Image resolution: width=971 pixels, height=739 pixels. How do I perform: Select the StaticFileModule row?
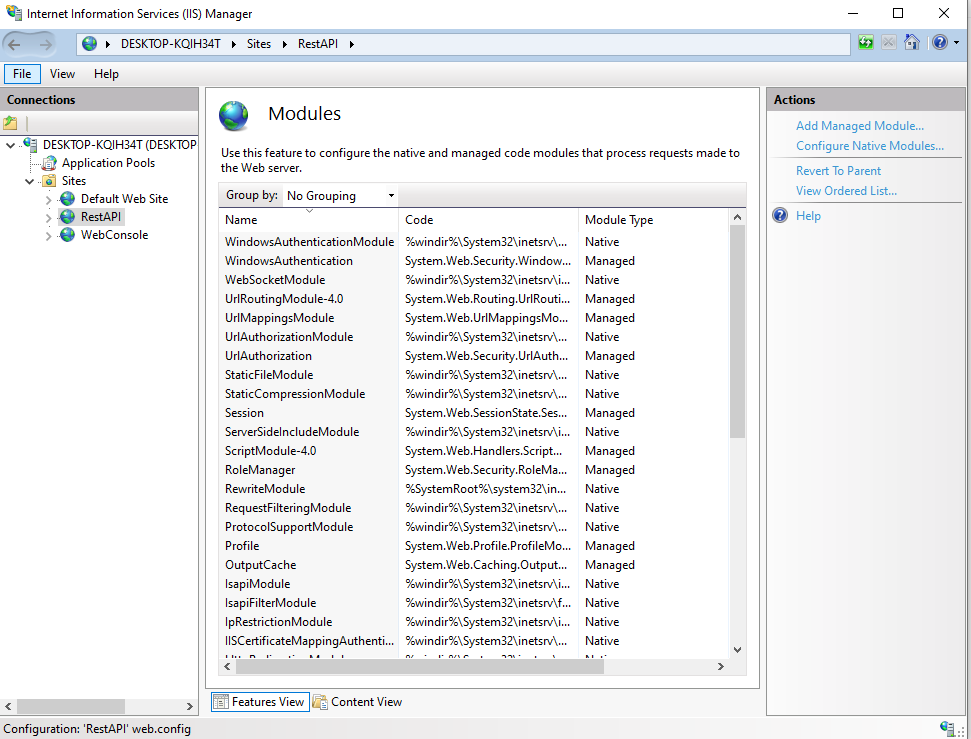click(474, 375)
